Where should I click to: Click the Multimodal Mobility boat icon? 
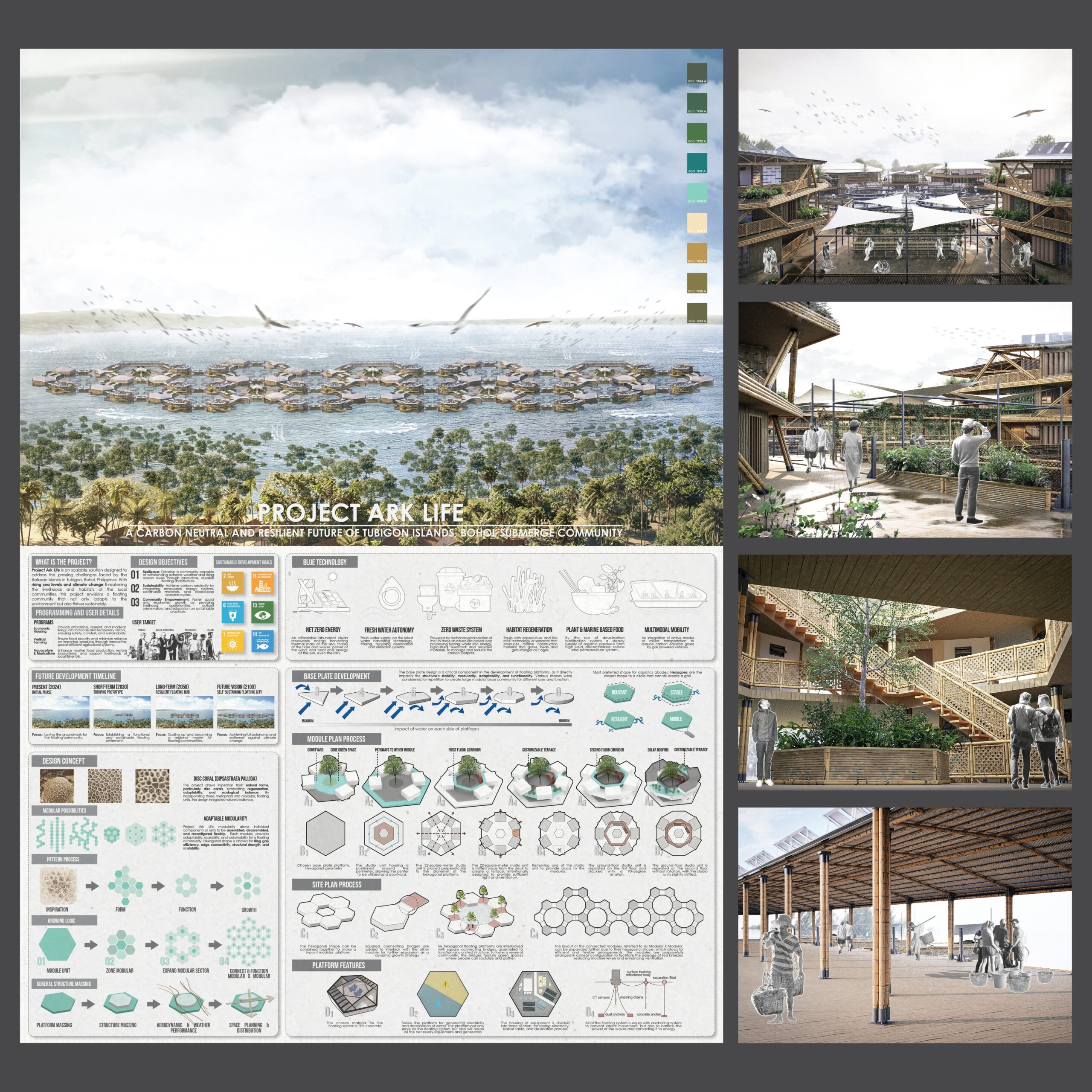[669, 593]
